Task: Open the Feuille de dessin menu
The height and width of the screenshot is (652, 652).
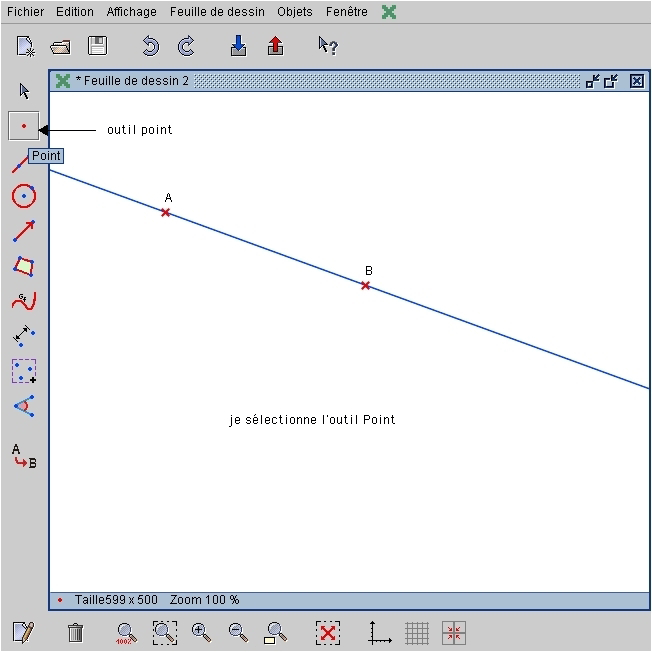Action: 217,12
